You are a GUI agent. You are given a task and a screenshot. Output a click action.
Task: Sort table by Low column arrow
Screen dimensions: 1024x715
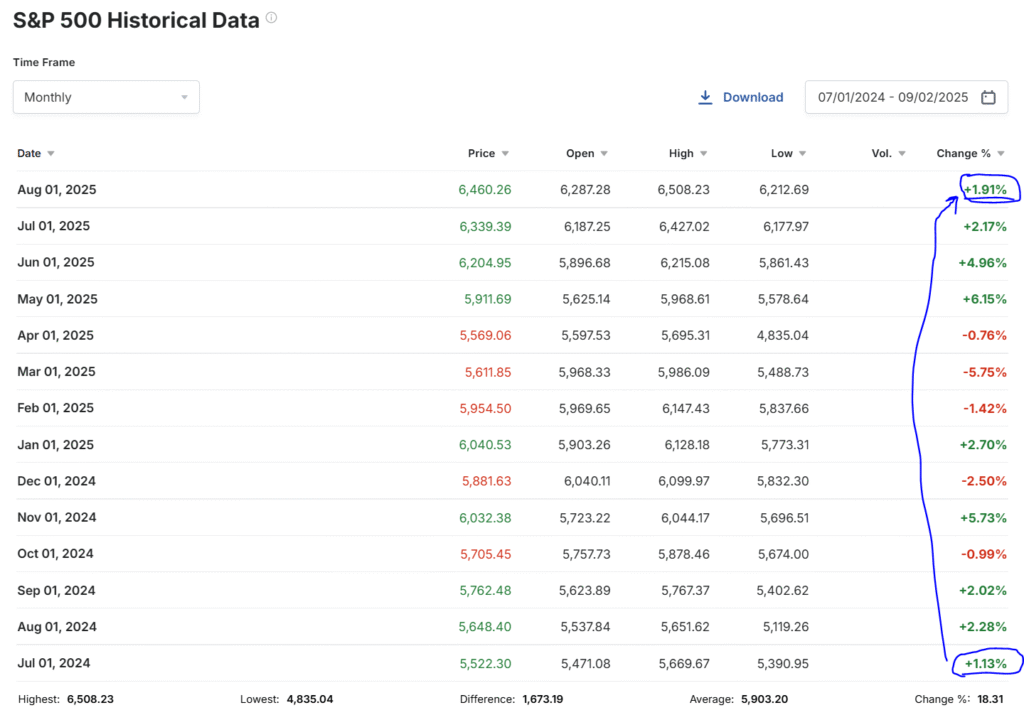[x=803, y=153]
